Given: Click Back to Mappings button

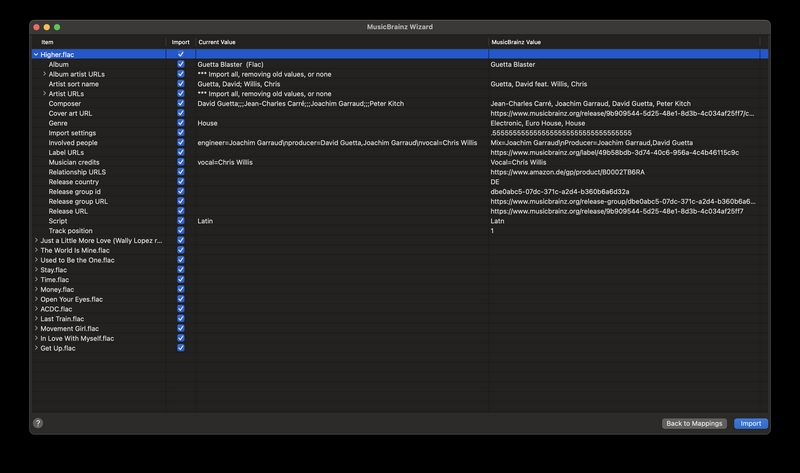Looking at the screenshot, I should [x=694, y=424].
